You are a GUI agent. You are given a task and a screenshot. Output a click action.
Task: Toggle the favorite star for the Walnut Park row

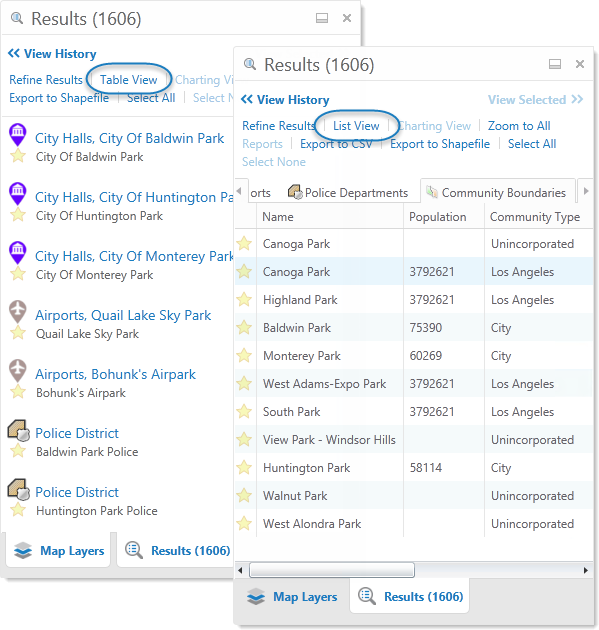(x=244, y=495)
